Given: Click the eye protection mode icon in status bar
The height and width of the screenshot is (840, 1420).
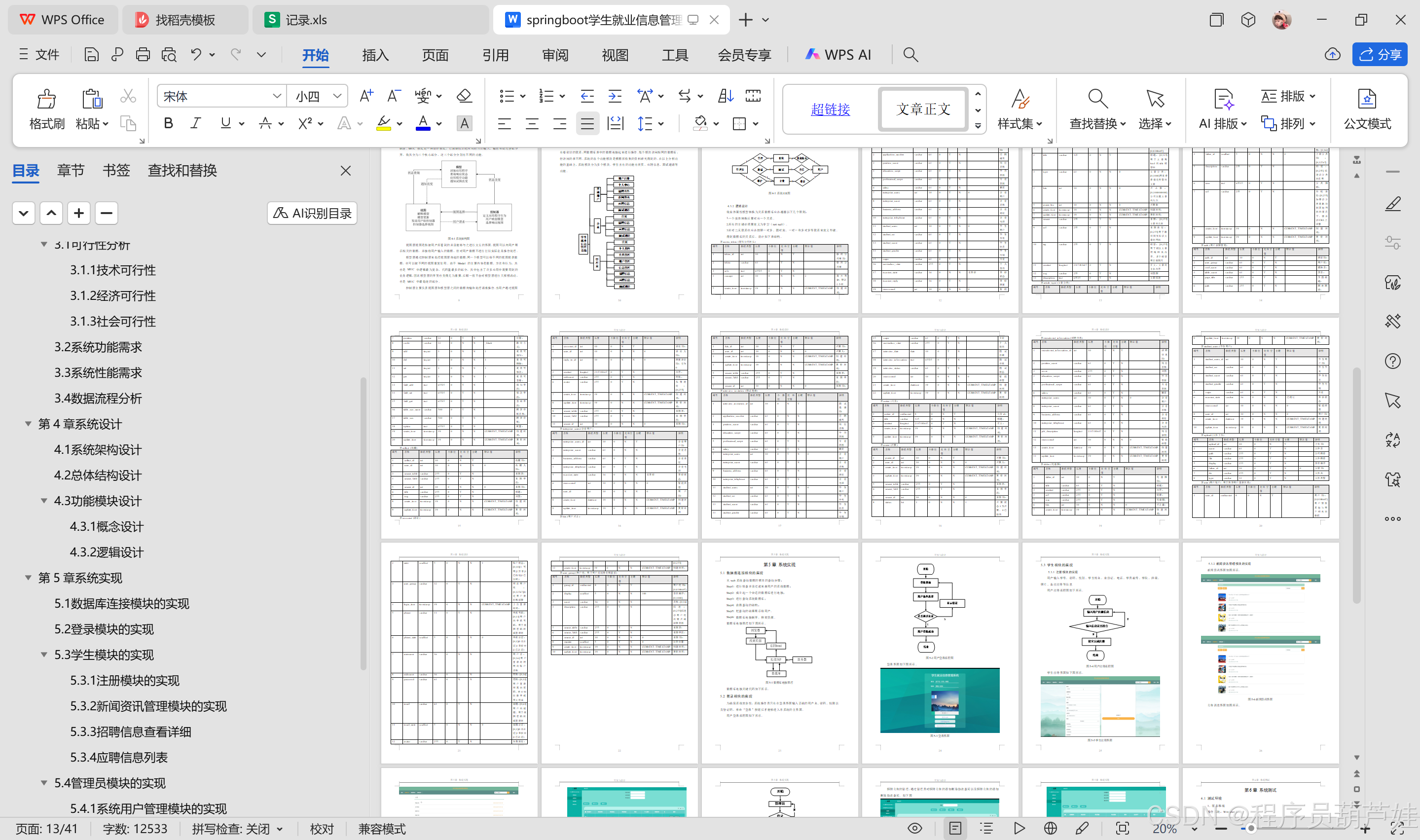Looking at the screenshot, I should [914, 829].
